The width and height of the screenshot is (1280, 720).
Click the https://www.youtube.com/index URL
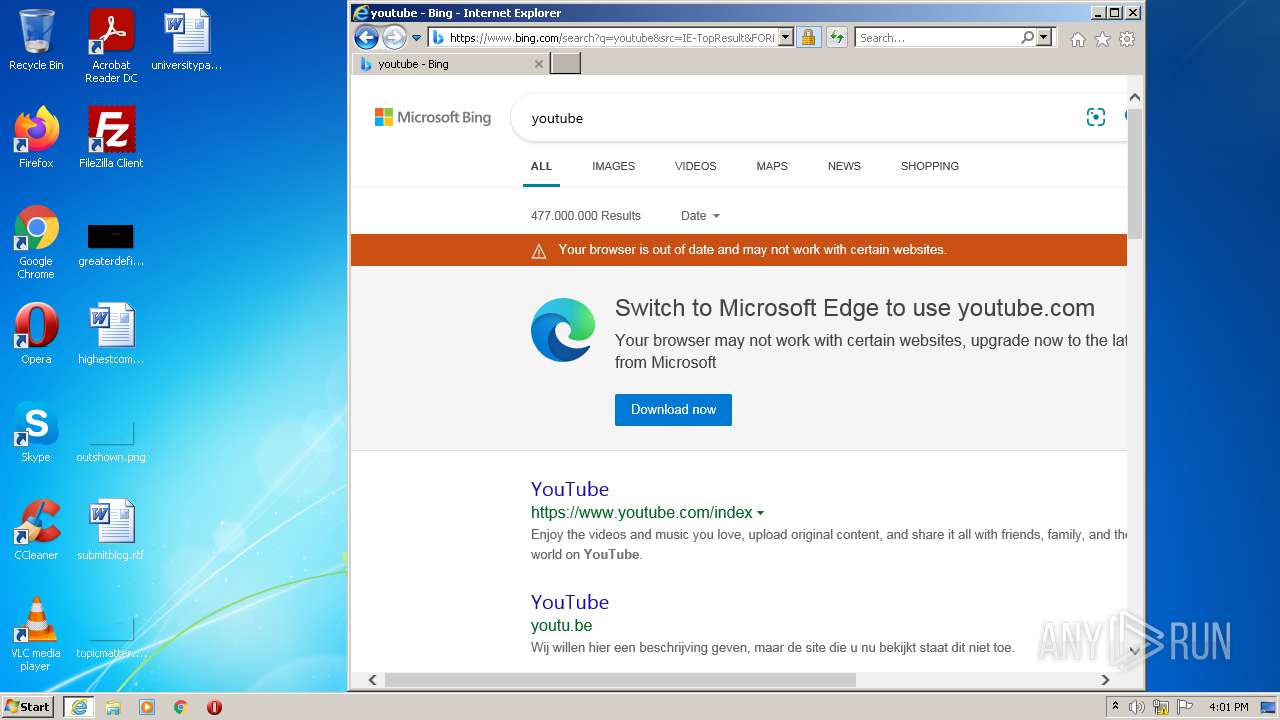pyautogui.click(x=641, y=513)
